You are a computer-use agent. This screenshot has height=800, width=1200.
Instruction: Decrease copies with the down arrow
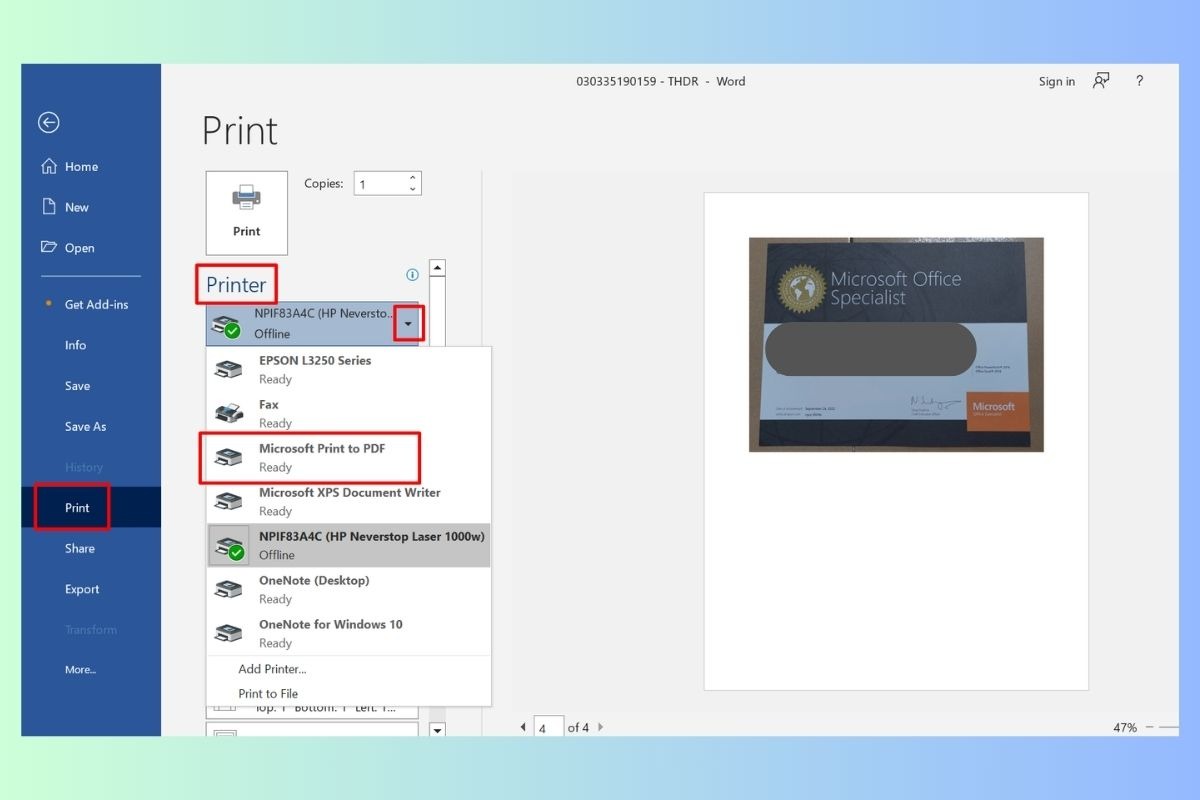pos(413,189)
